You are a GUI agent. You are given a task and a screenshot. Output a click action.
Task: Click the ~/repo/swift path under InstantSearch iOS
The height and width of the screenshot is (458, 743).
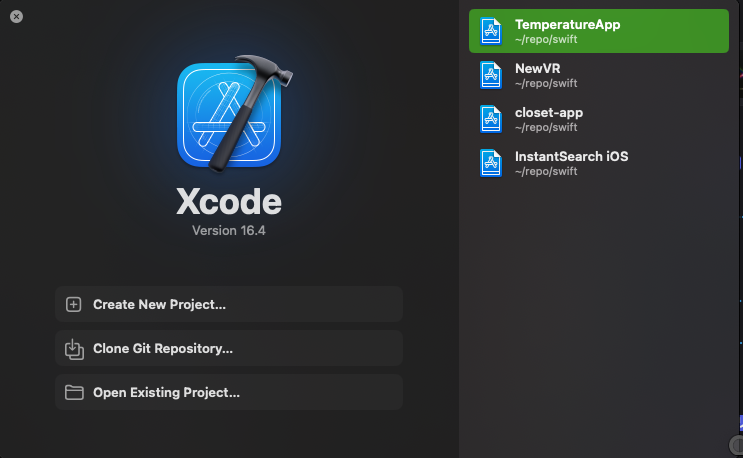(x=546, y=171)
